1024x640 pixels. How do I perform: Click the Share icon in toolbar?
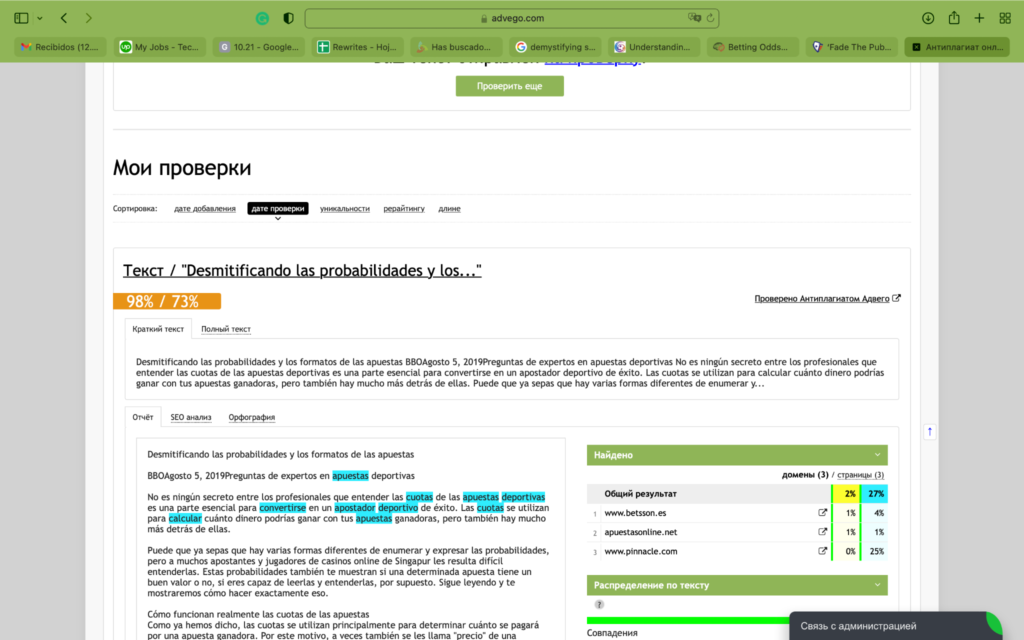point(954,18)
